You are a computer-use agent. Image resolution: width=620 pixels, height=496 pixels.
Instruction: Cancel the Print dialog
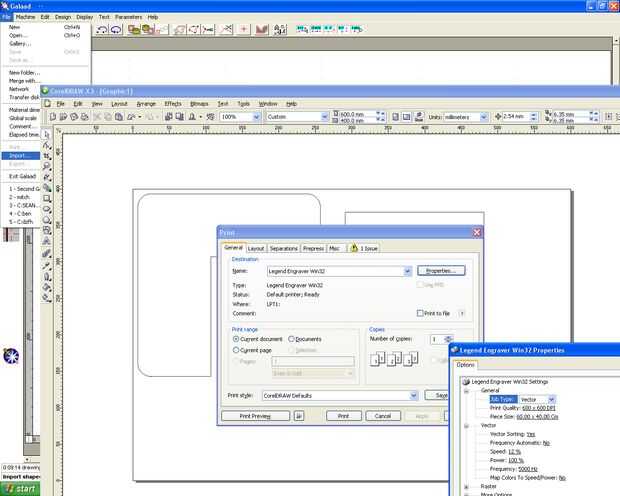pos(383,416)
